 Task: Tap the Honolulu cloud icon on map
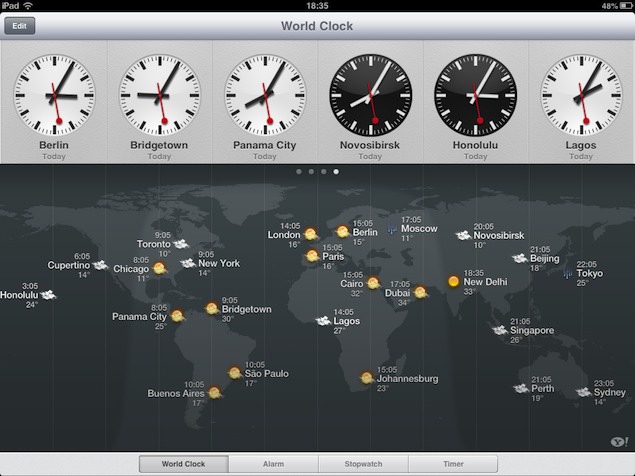48,295
